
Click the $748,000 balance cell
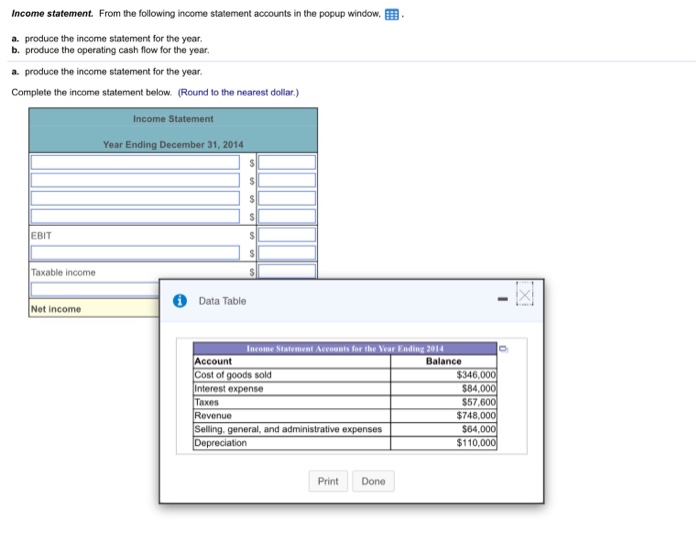point(444,416)
